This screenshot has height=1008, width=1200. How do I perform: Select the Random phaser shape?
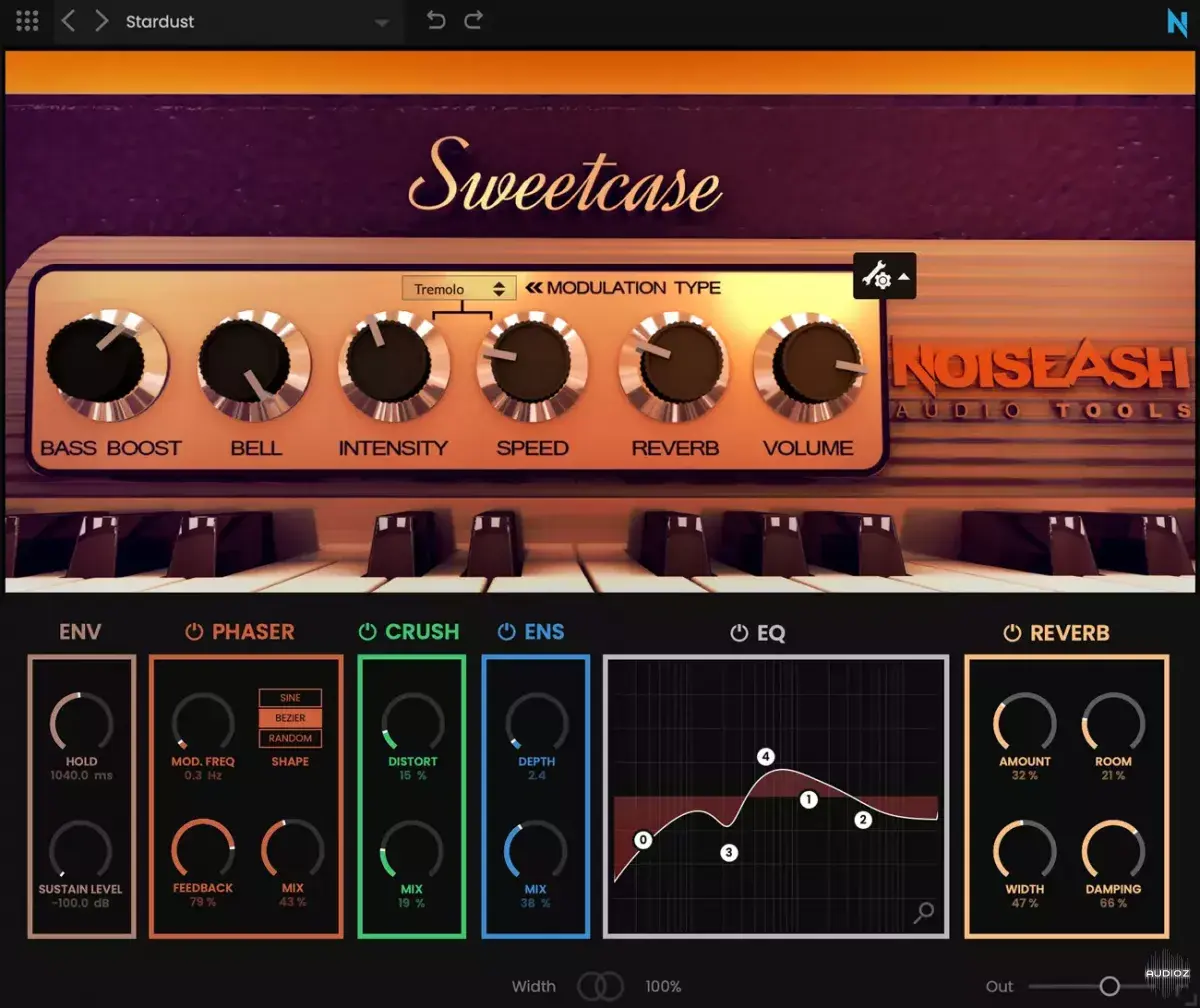tap(290, 738)
